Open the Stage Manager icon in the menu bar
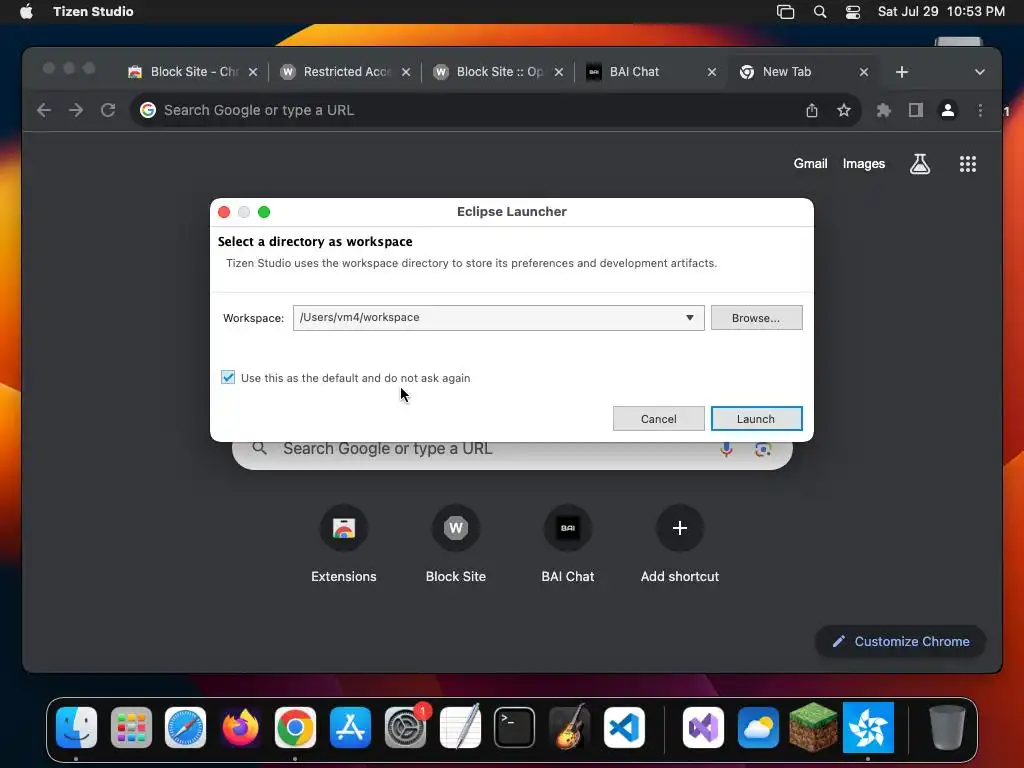Screen dimensions: 1024x768 [786, 11]
